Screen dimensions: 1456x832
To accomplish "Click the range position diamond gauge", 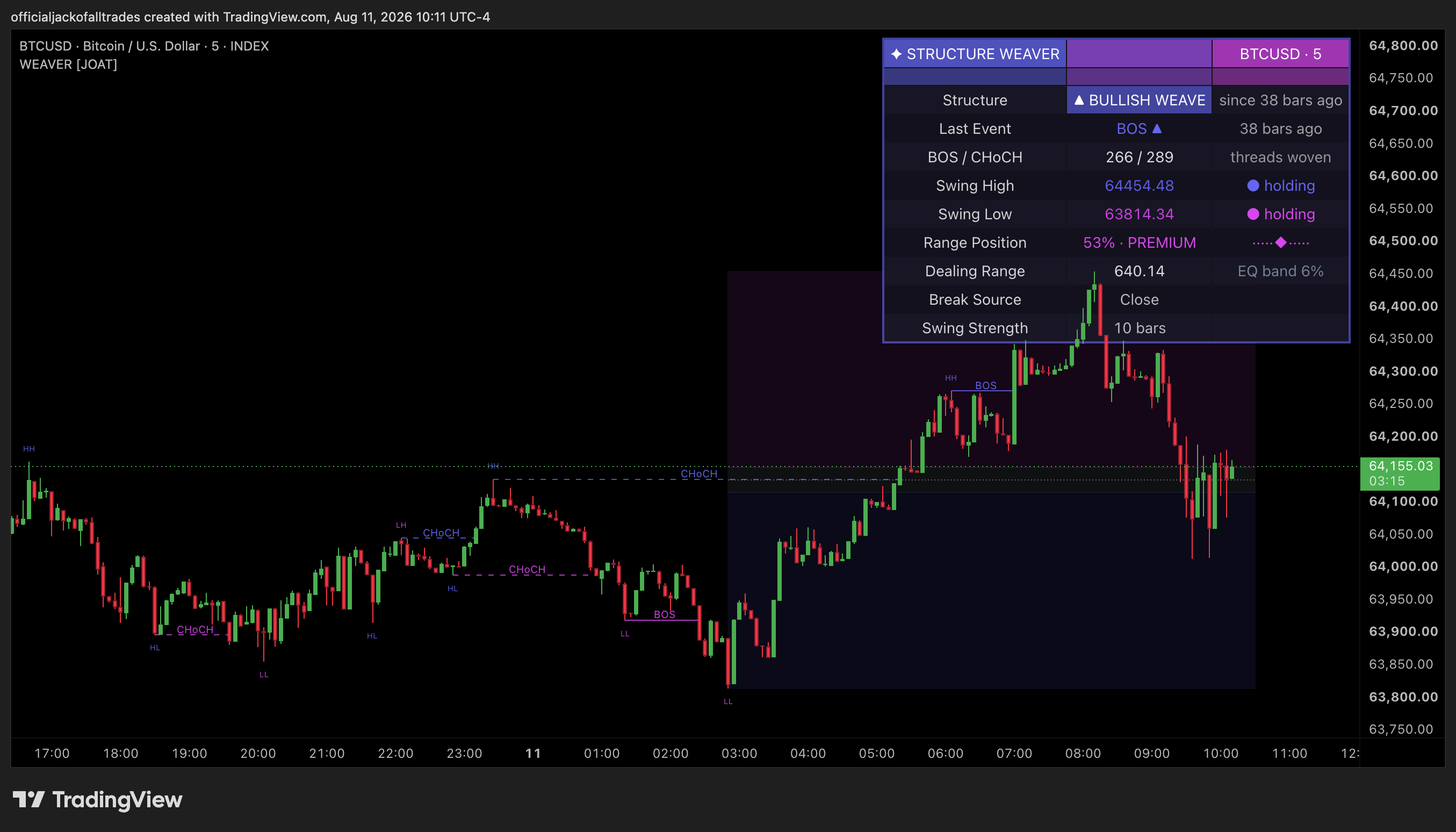I will tap(1280, 243).
